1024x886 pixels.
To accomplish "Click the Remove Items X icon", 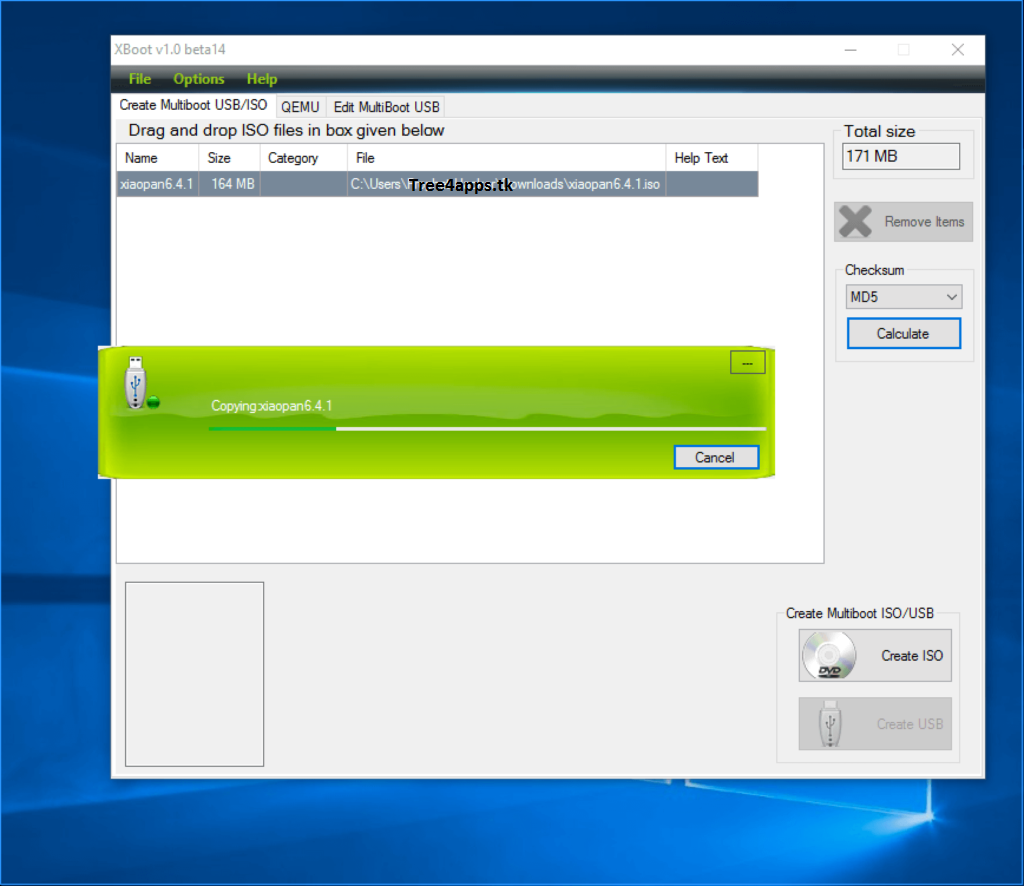I will pyautogui.click(x=854, y=221).
